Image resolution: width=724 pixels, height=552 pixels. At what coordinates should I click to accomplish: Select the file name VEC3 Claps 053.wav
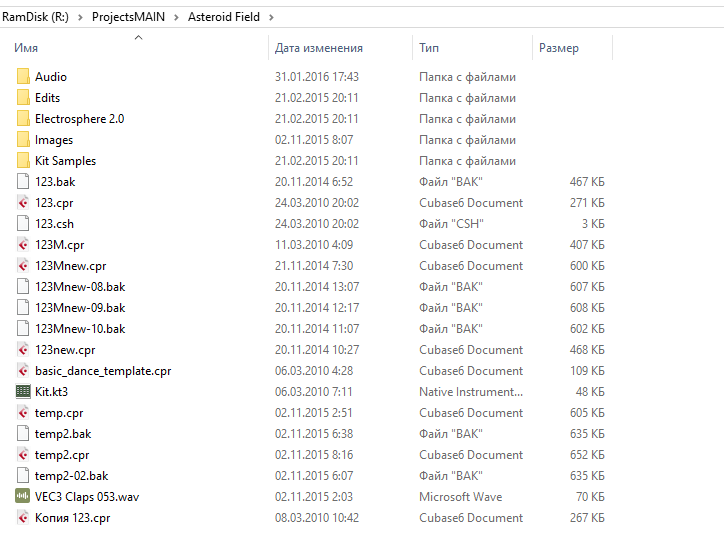pyautogui.click(x=87, y=497)
